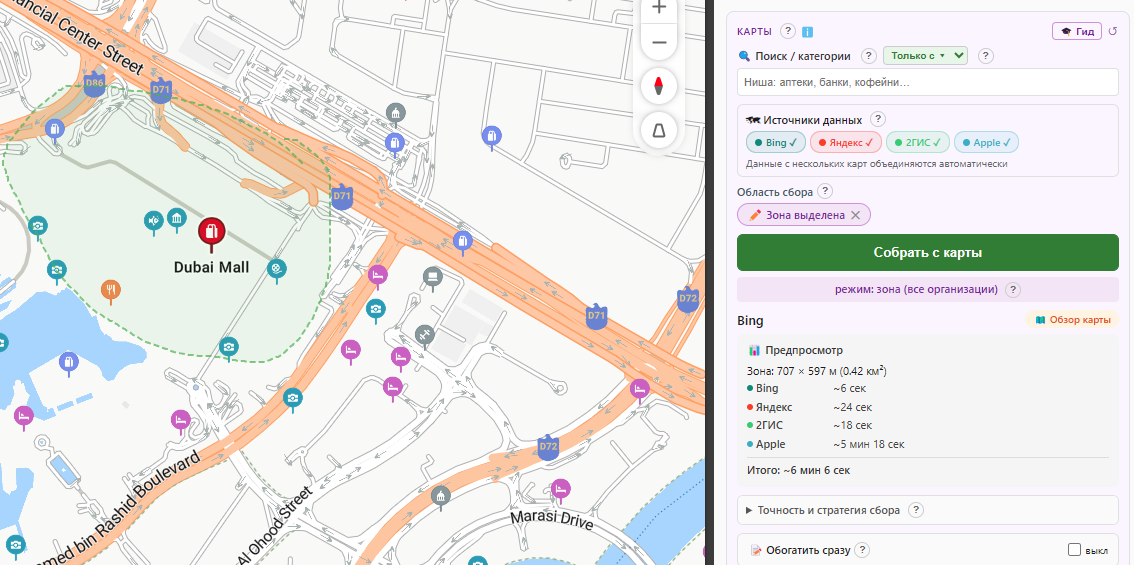The height and width of the screenshot is (565, 1134).
Task: Click the pencil icon in Зона выделена chip
Action: [x=755, y=215]
